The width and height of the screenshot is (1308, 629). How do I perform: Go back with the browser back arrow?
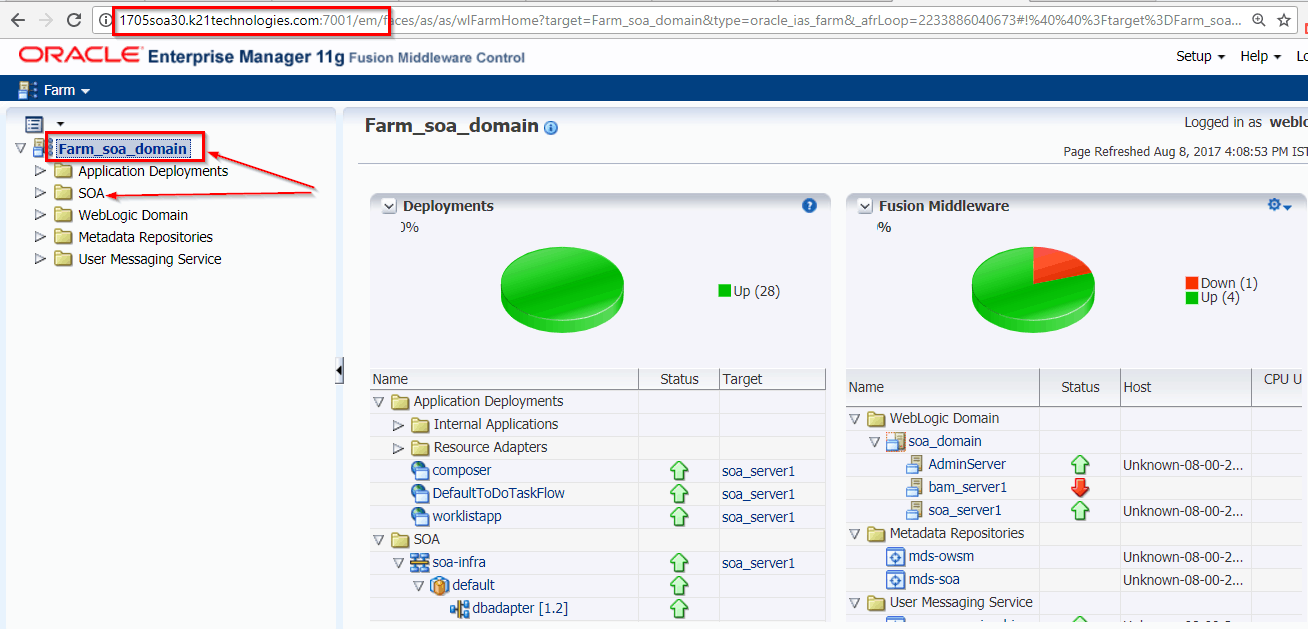(x=17, y=19)
